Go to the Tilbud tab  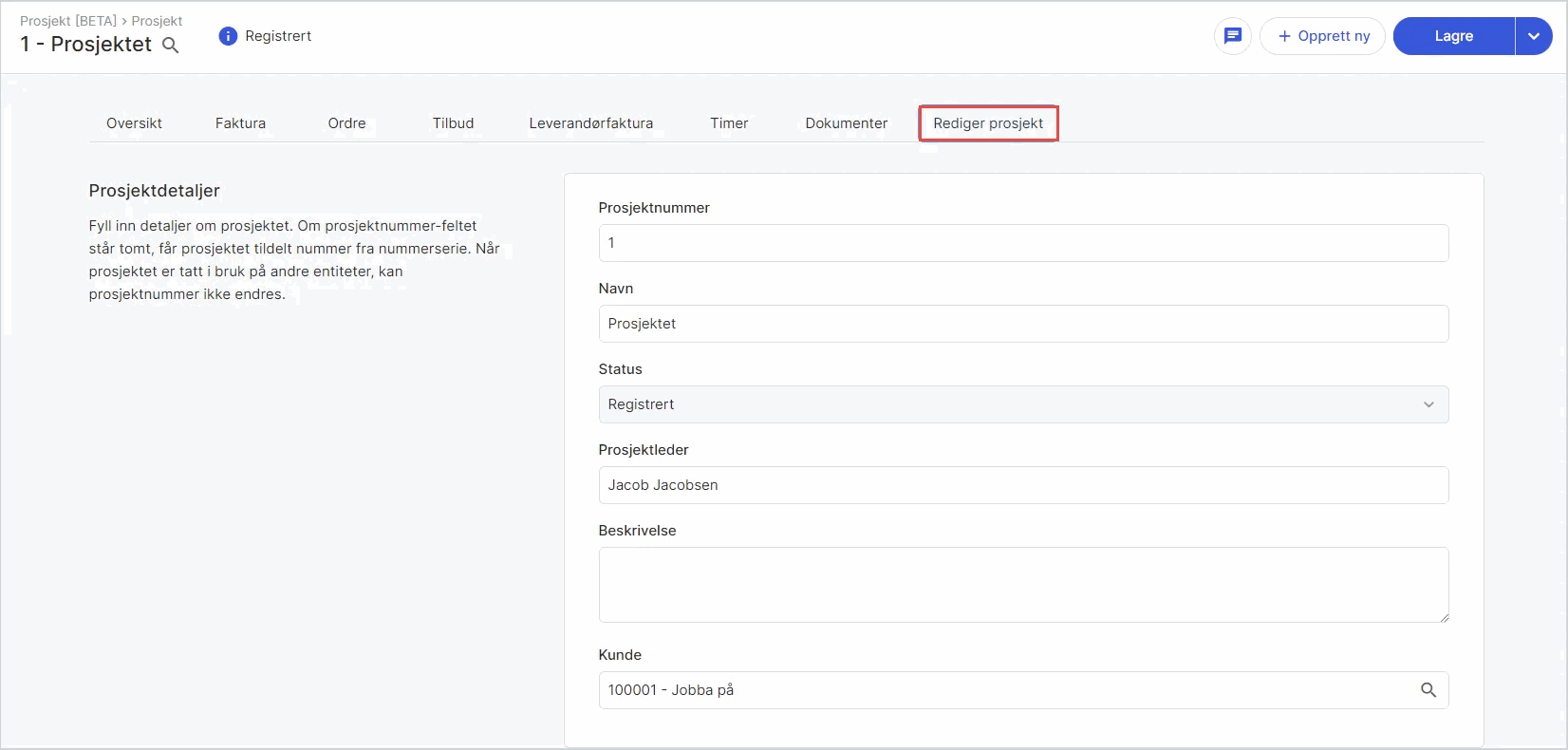(453, 123)
